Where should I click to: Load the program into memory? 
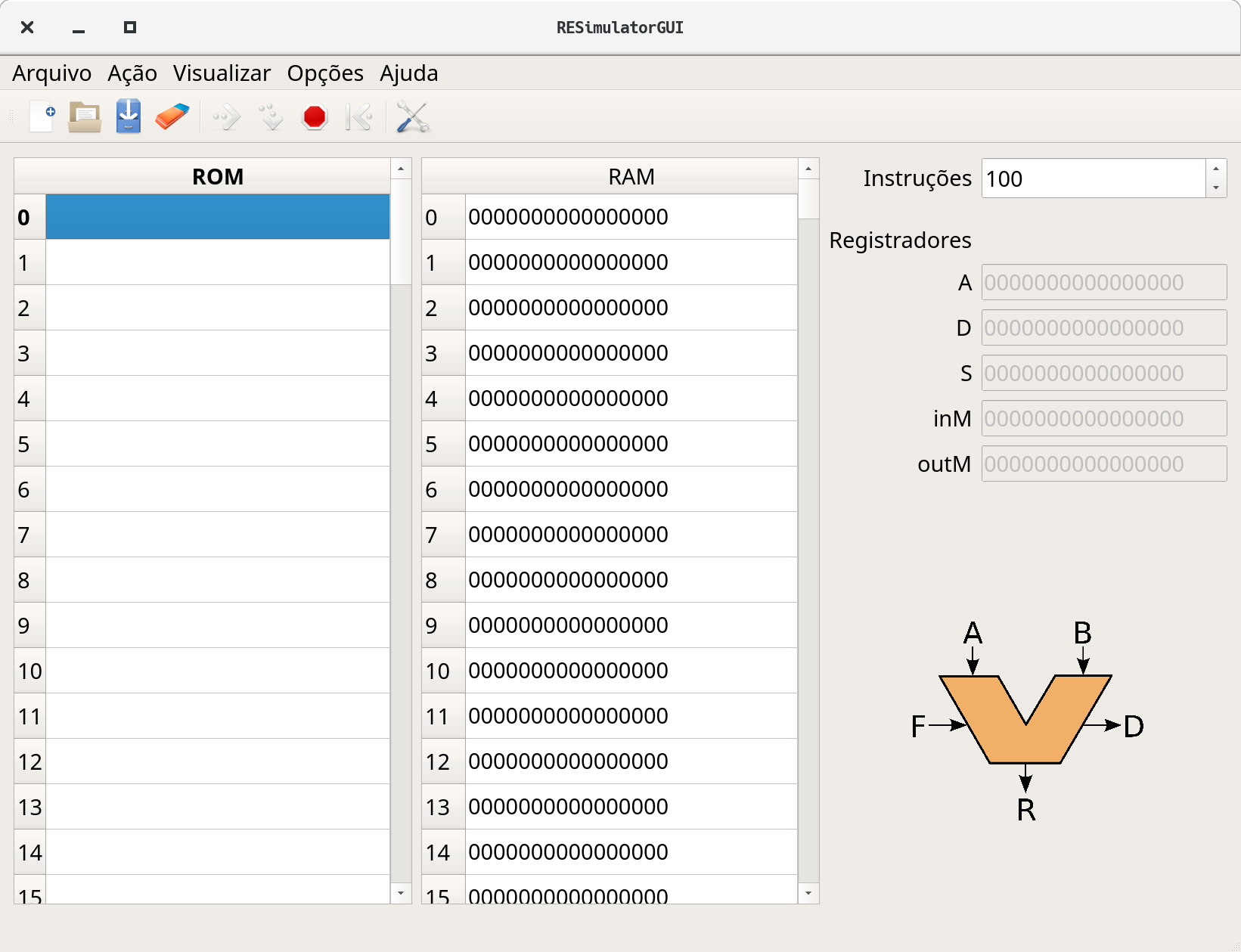[128, 116]
